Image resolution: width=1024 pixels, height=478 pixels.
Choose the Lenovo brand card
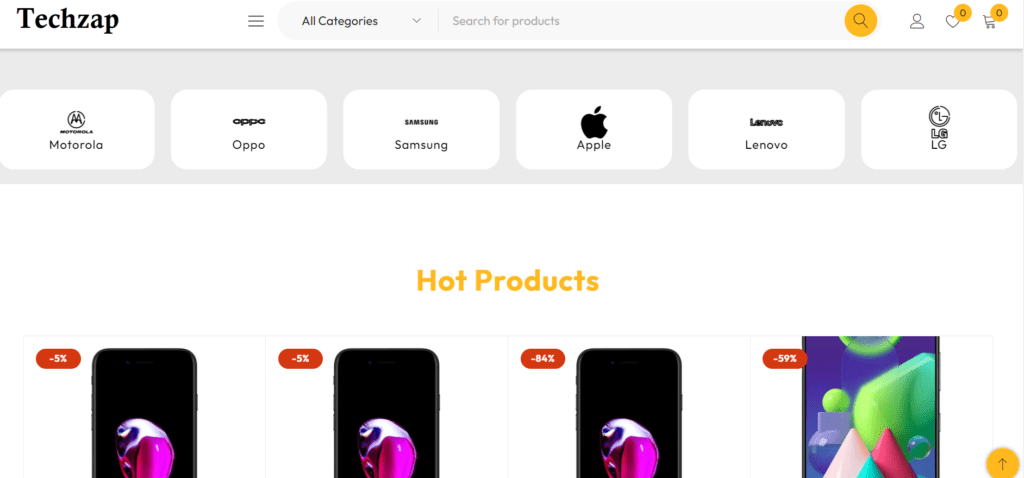766,129
